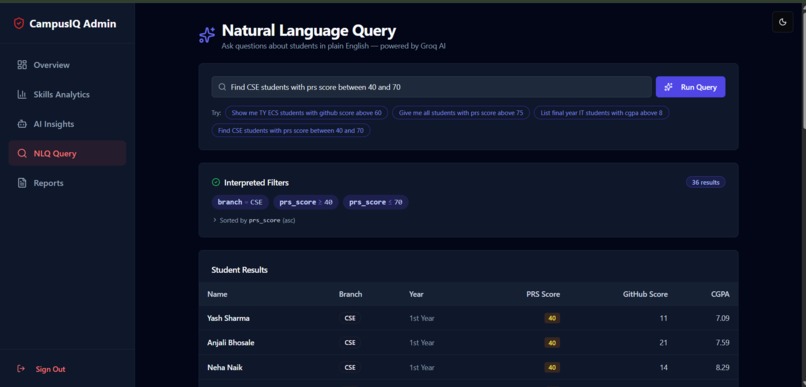Select the NLQ Query menu item

tap(67, 153)
